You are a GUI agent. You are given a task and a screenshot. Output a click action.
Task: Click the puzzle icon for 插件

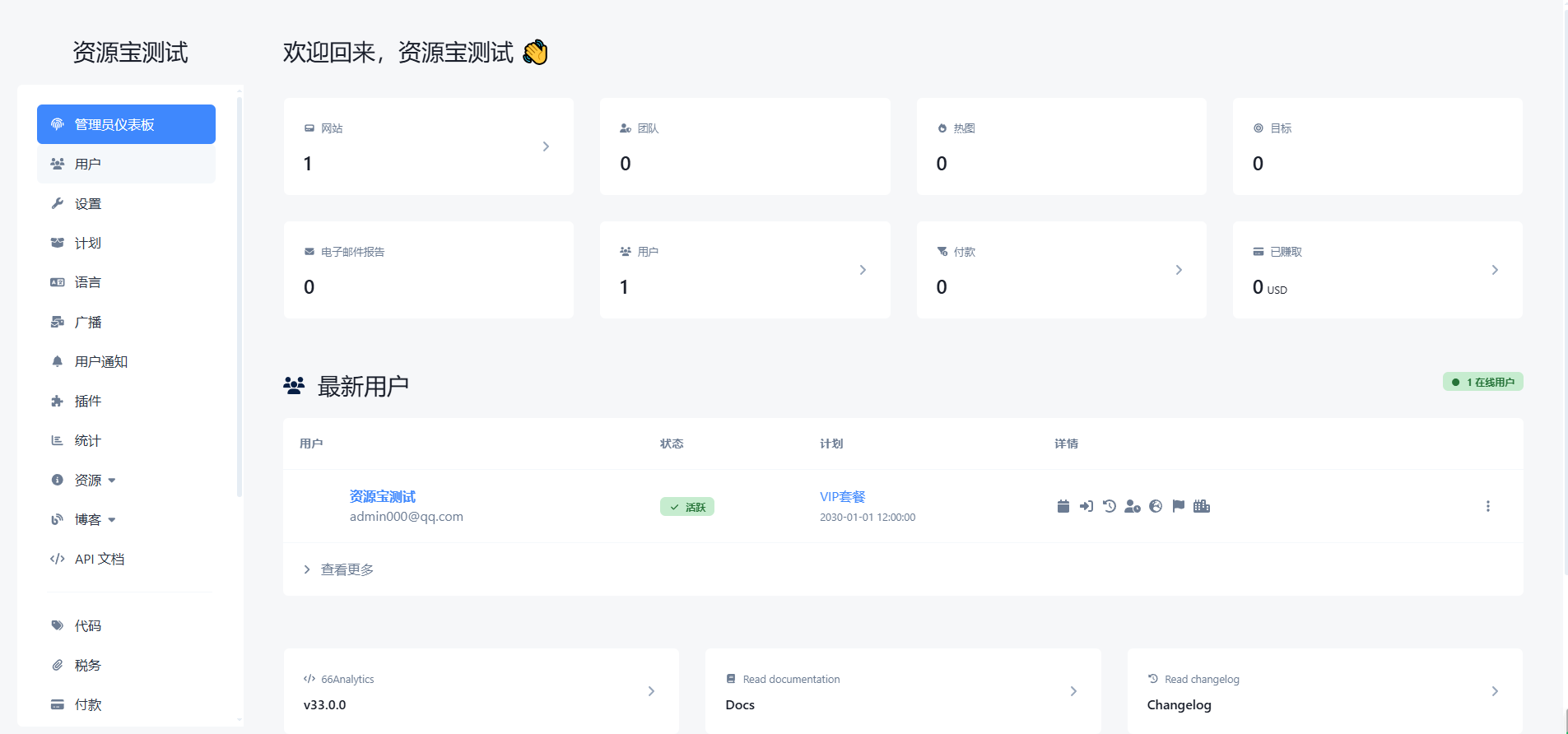[x=58, y=401]
